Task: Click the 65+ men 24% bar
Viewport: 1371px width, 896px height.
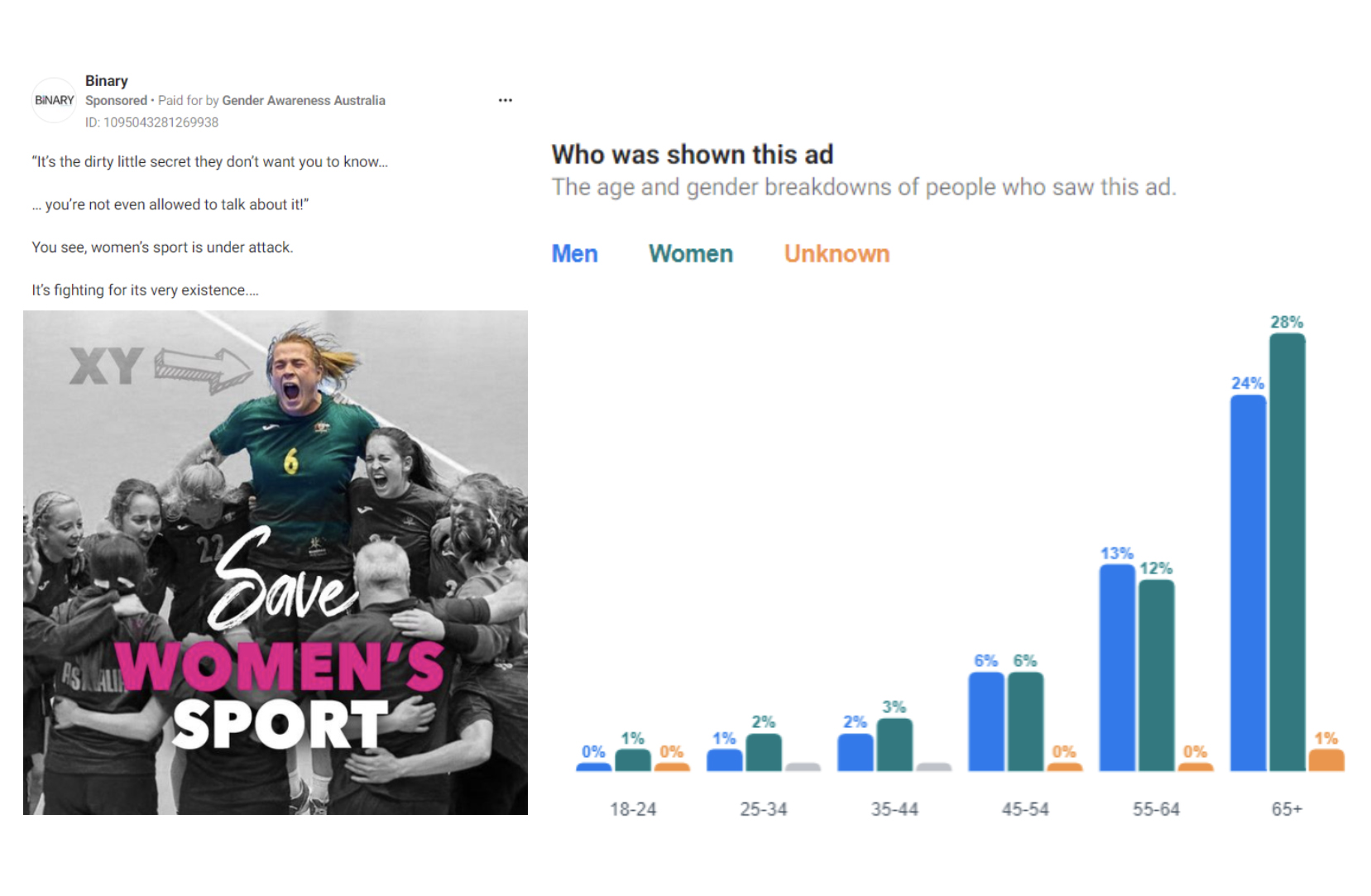Action: click(1248, 583)
